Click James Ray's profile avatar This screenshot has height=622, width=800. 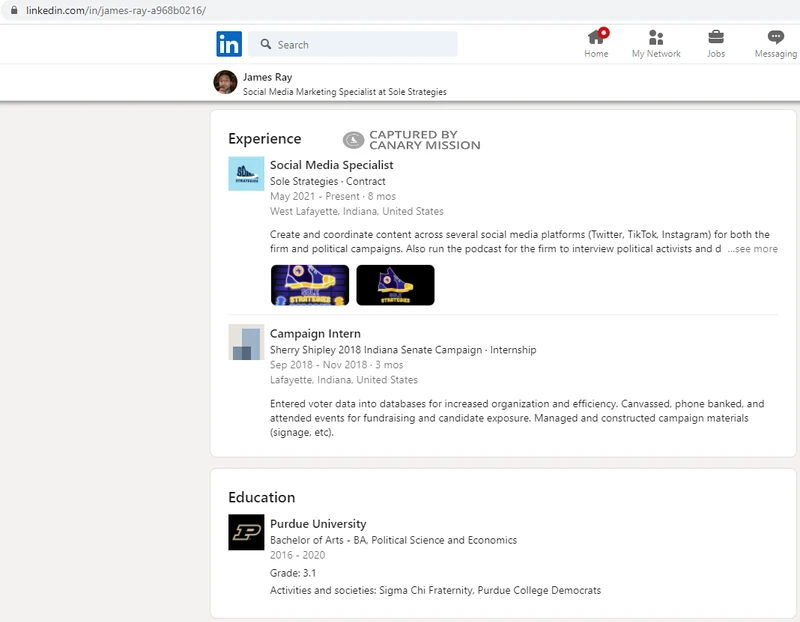pos(225,83)
